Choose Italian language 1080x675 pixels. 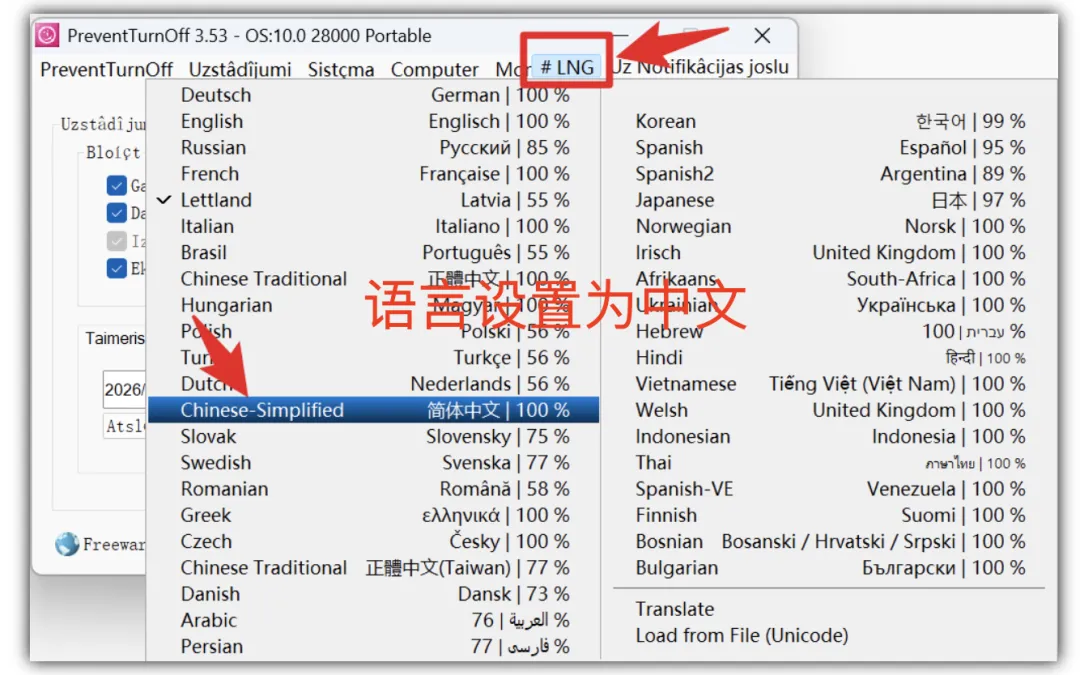373,226
